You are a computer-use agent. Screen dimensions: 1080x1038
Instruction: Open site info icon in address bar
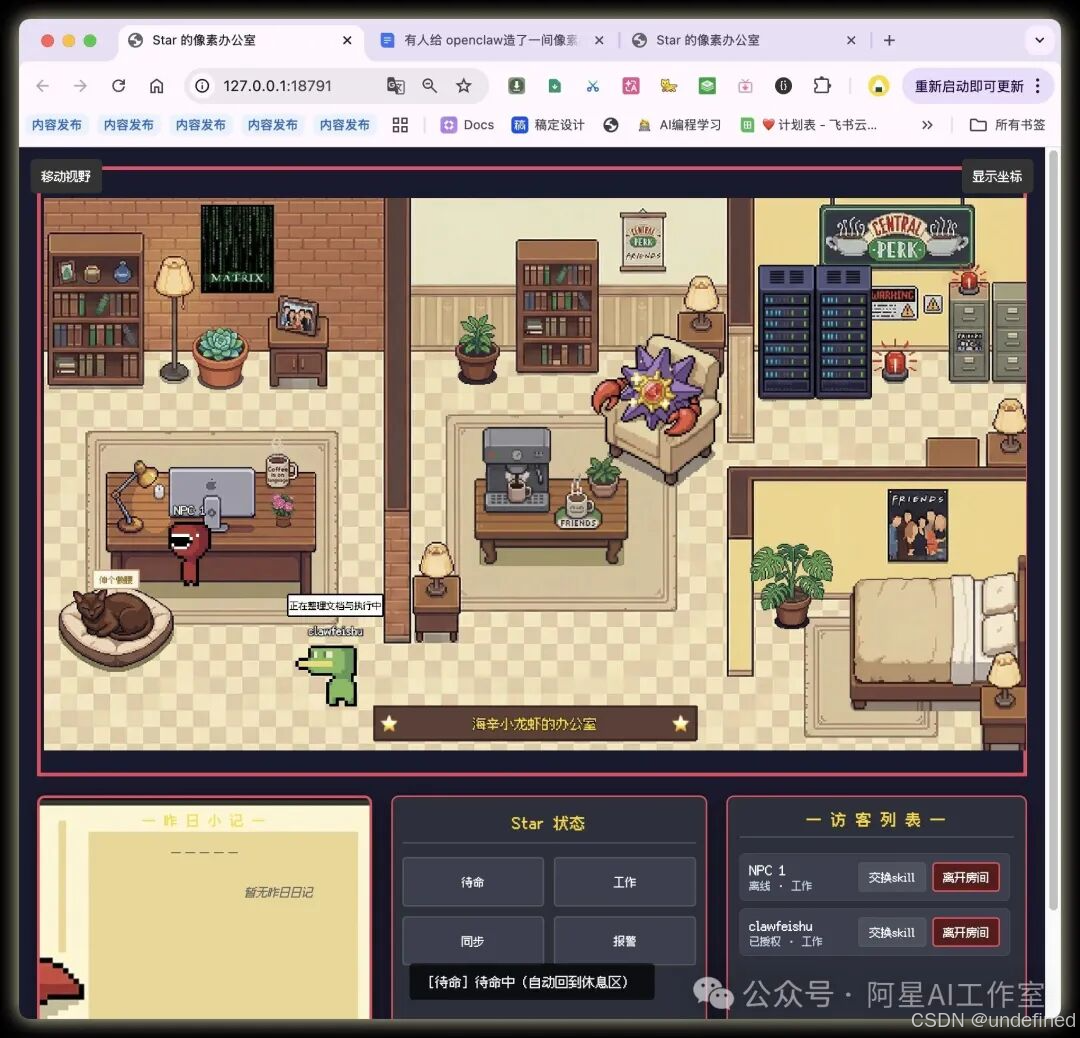(x=202, y=86)
